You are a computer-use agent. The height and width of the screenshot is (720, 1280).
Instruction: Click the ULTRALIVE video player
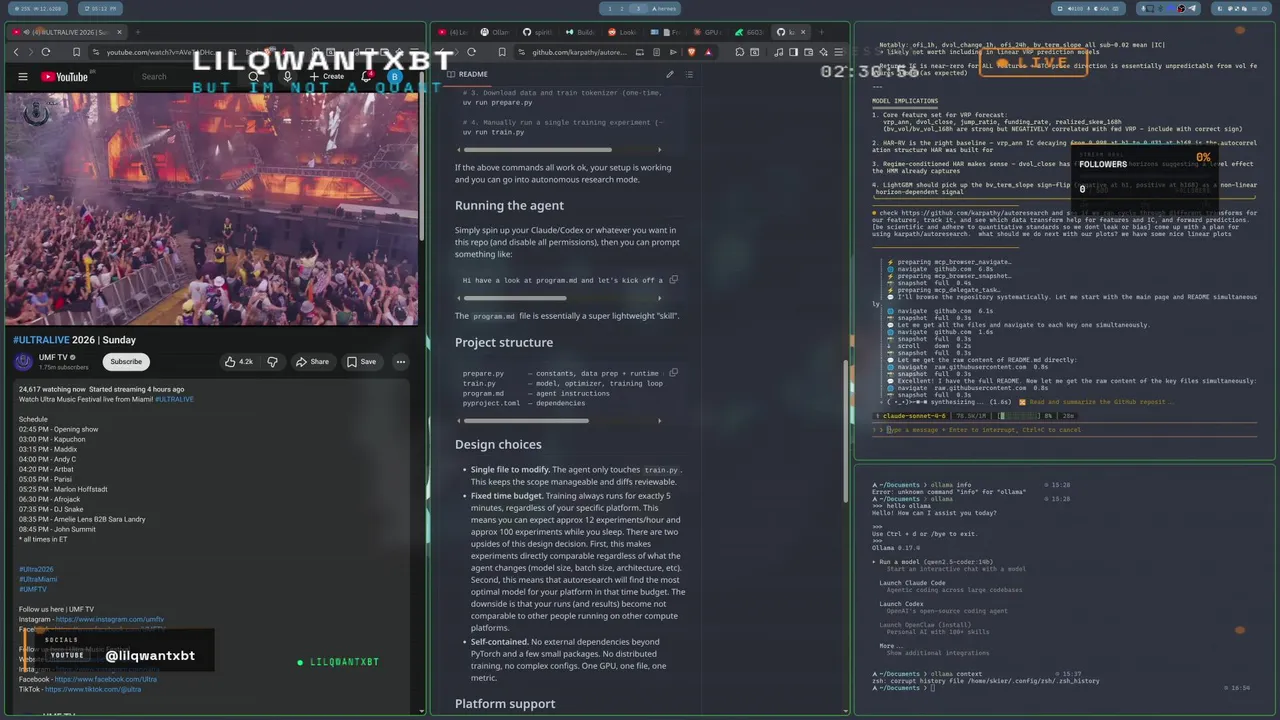[x=211, y=208]
